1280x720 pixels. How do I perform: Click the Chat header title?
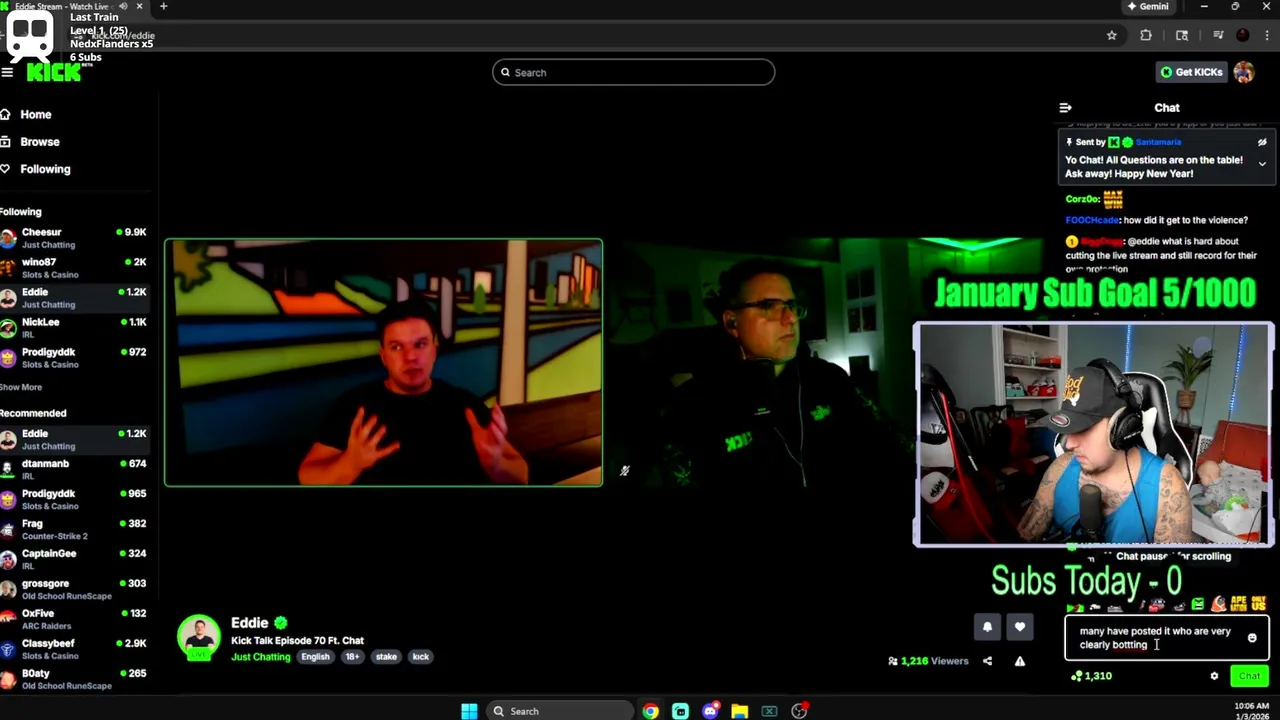point(1167,107)
